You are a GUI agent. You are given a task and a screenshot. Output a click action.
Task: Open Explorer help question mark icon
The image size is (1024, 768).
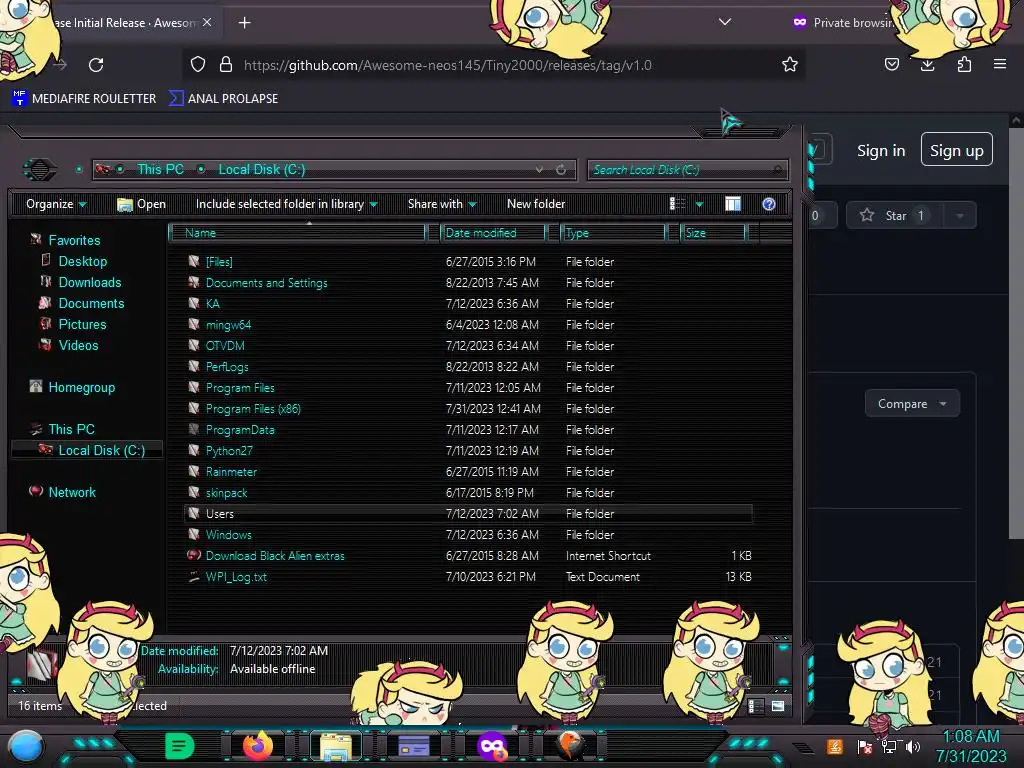click(769, 204)
